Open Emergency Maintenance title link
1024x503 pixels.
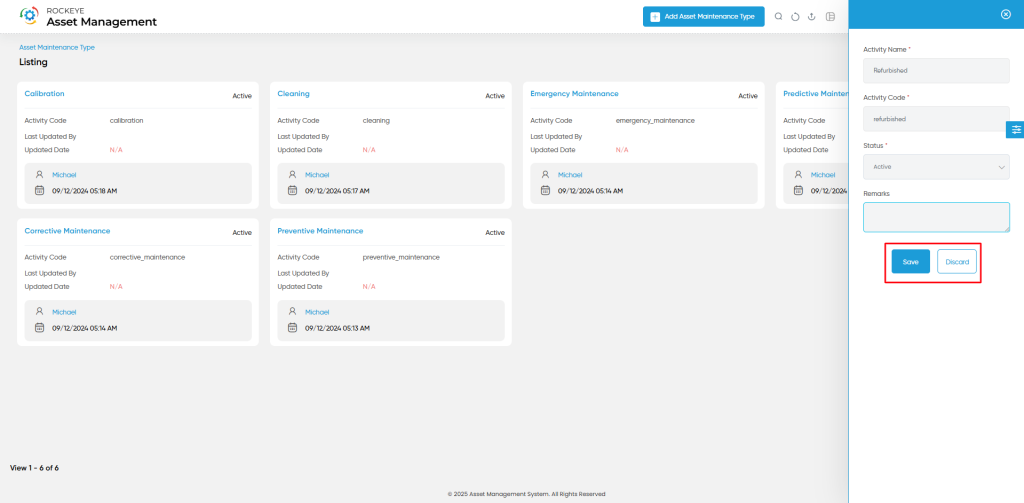574,93
